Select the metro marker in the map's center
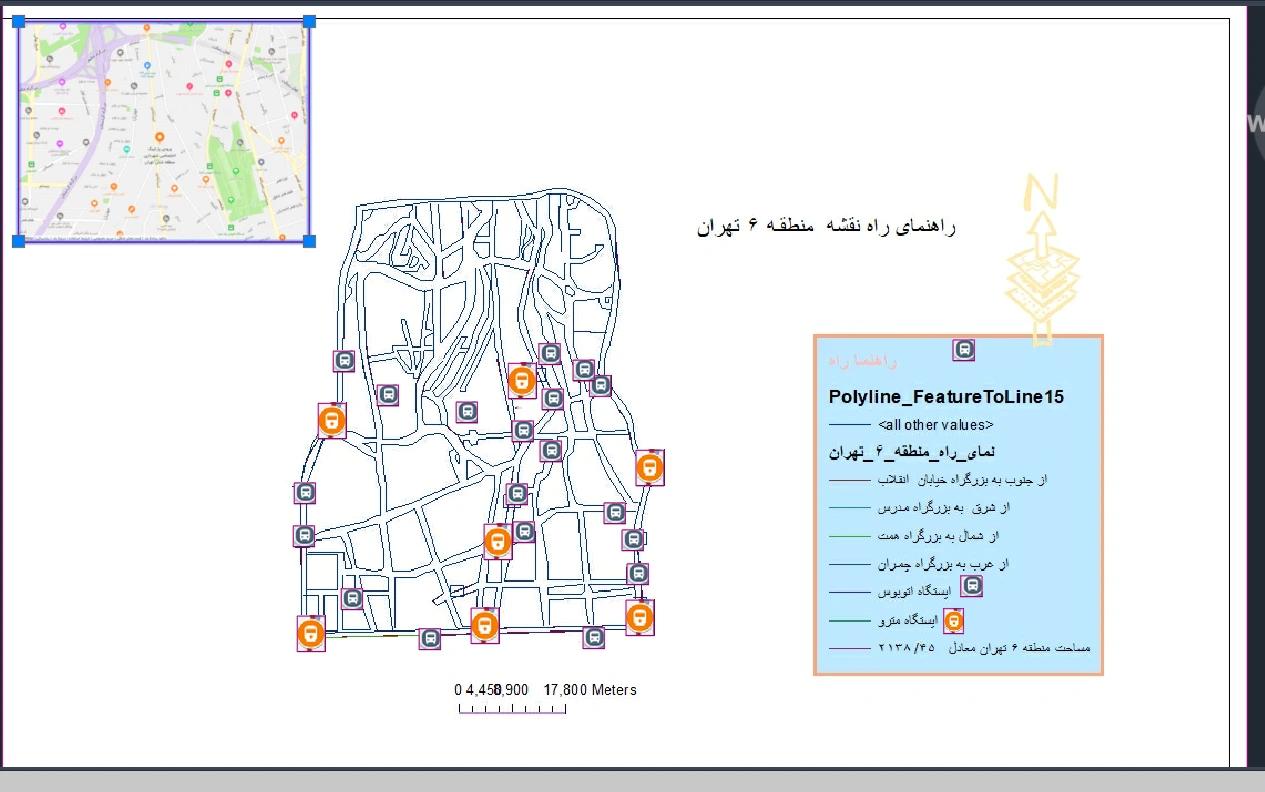 point(497,542)
